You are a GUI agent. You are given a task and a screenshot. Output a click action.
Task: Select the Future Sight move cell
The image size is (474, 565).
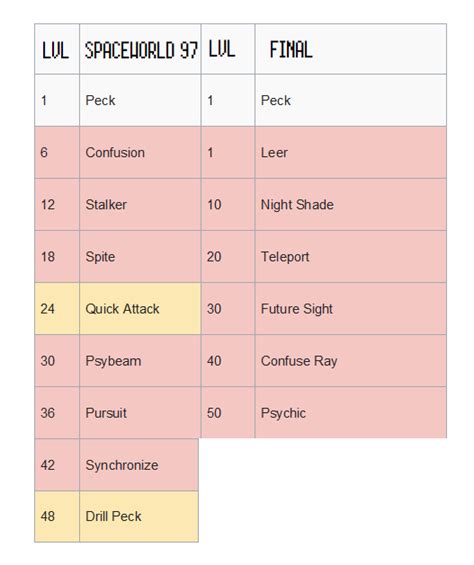pyautogui.click(x=350, y=309)
